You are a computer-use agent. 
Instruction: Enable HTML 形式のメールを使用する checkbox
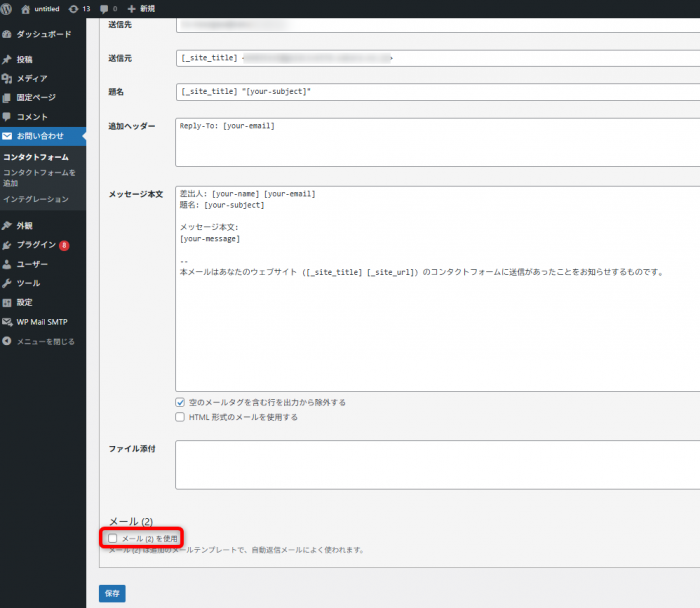pyautogui.click(x=180, y=417)
